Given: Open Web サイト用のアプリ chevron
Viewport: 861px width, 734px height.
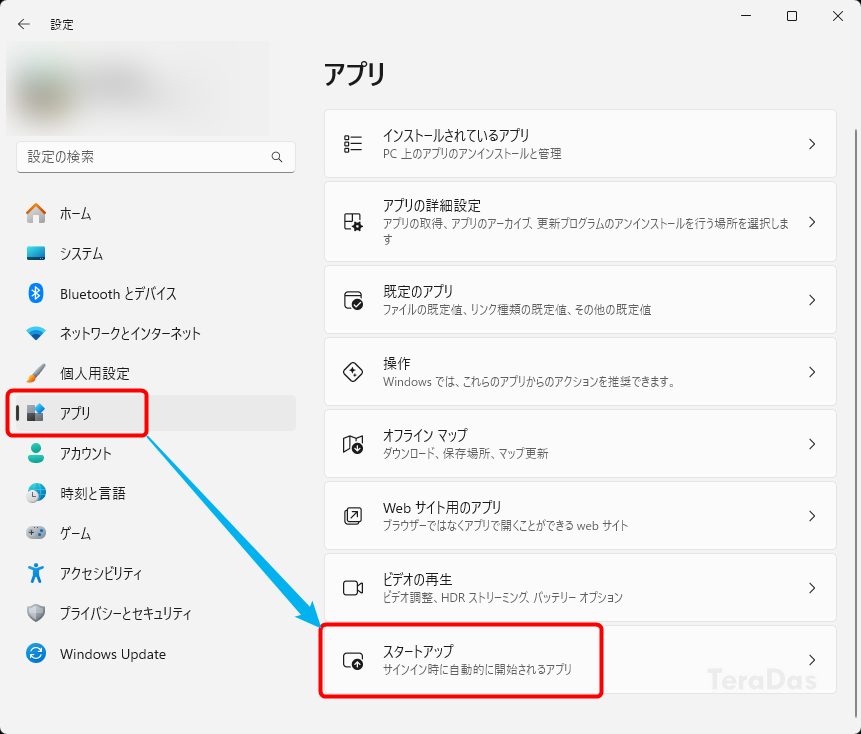Looking at the screenshot, I should point(812,516).
